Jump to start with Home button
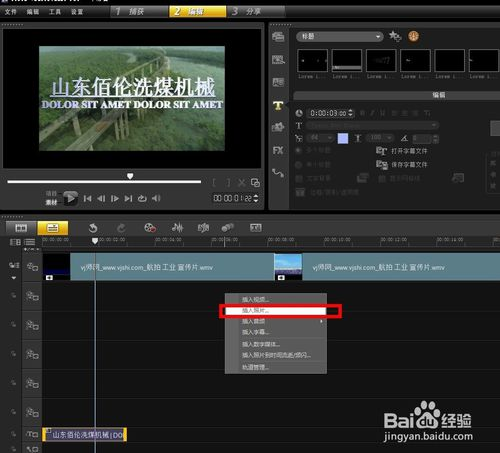 click(x=88, y=199)
